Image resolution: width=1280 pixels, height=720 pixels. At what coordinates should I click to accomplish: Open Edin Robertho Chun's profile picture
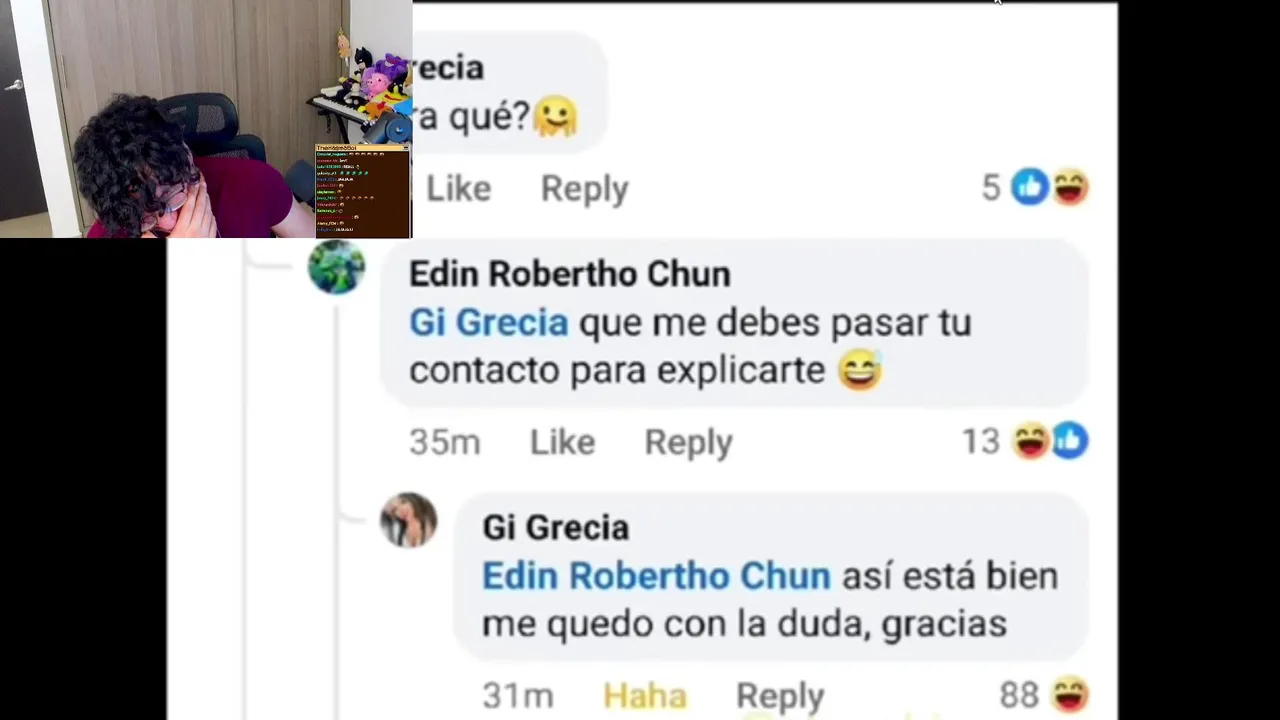[x=336, y=267]
